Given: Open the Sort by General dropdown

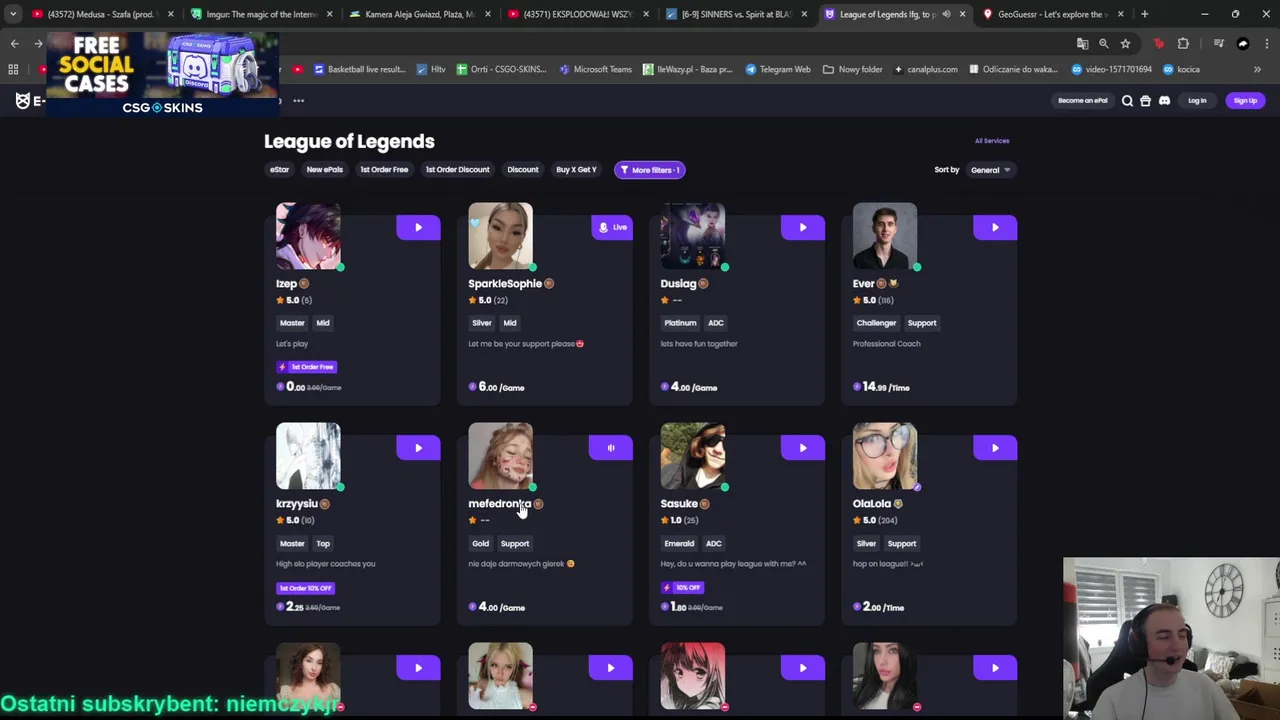Looking at the screenshot, I should tap(990, 170).
